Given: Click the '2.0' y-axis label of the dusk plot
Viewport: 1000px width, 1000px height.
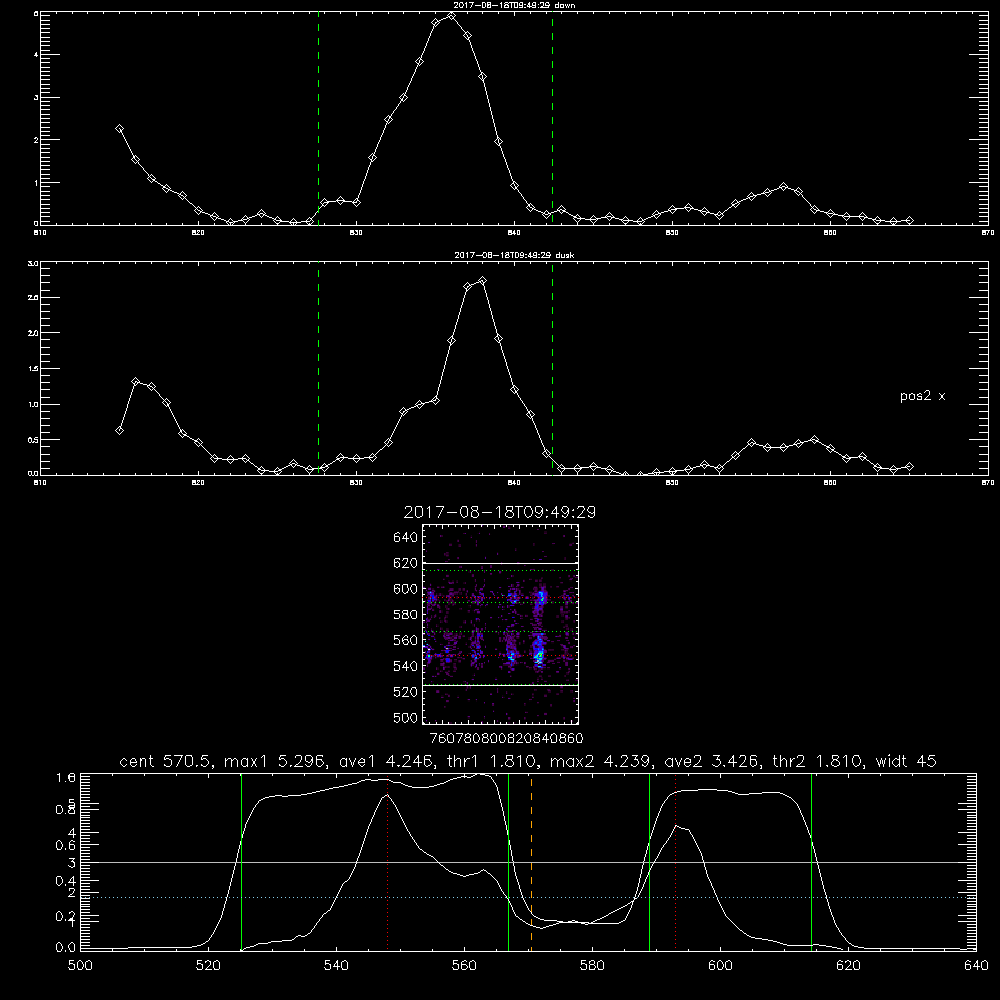Looking at the screenshot, I should [34, 333].
